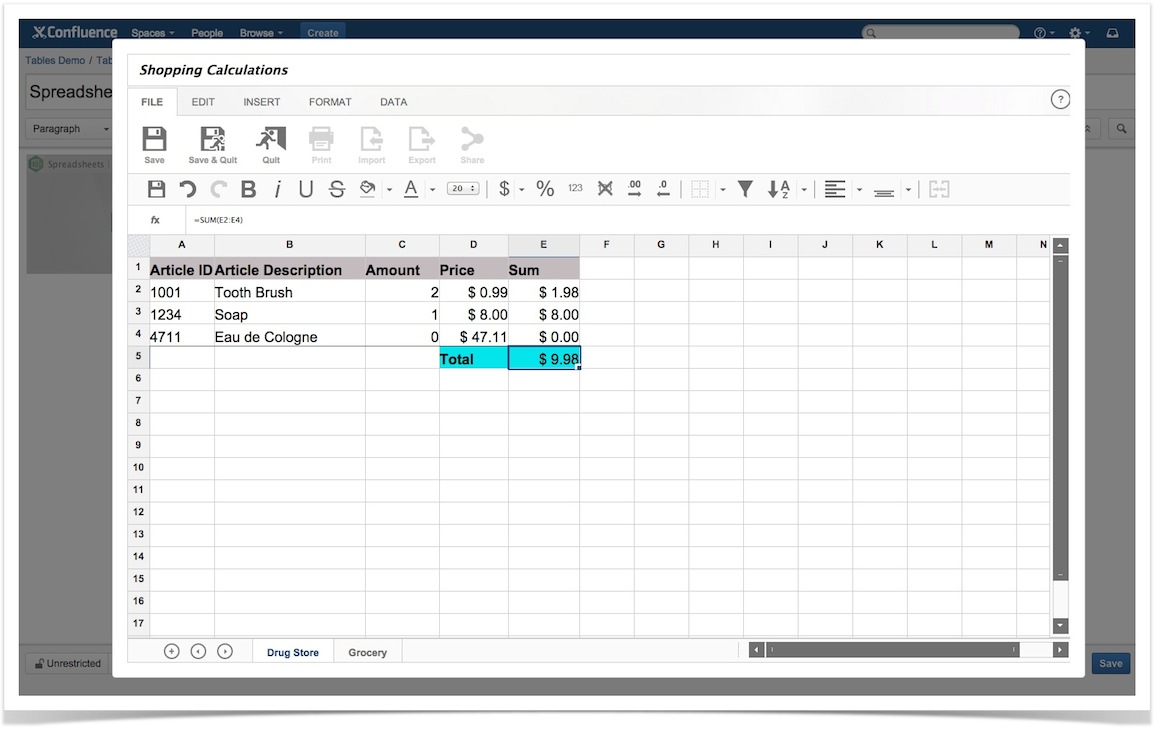Select the Grocery sheet tab
This screenshot has height=731, width=1160.
pyautogui.click(x=368, y=652)
